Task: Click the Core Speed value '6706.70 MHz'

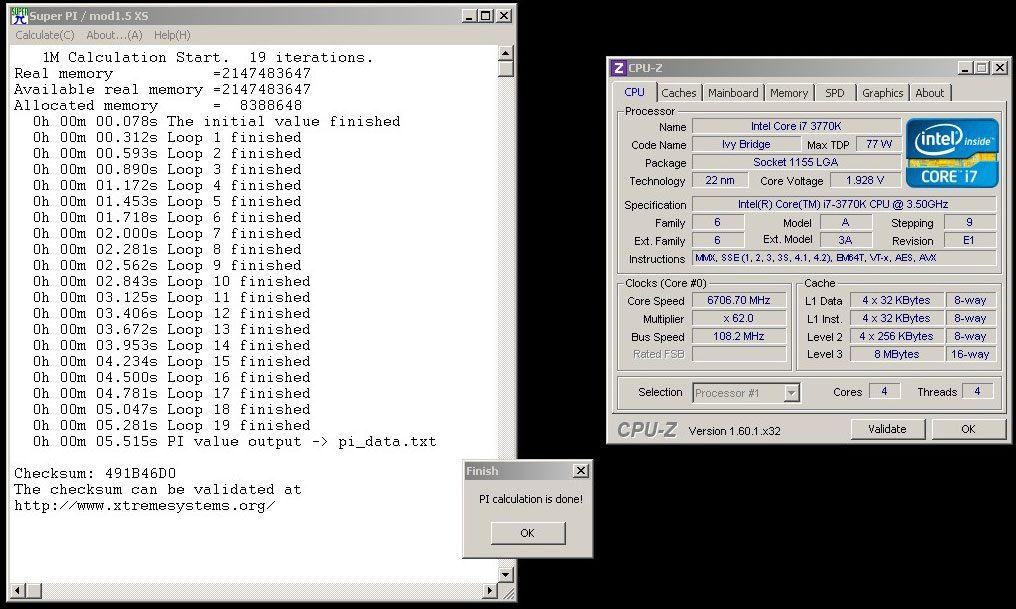Action: (x=739, y=300)
